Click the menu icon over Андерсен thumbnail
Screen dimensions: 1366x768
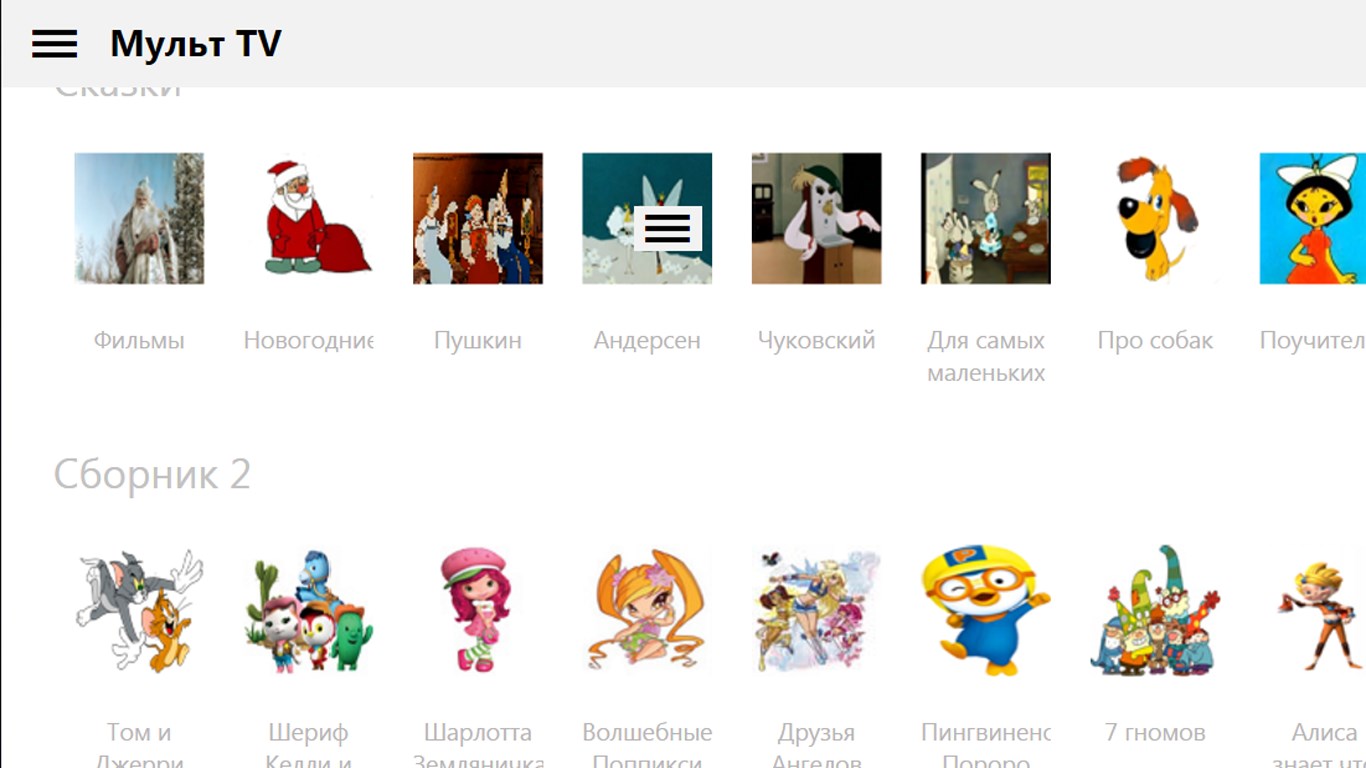[667, 228]
